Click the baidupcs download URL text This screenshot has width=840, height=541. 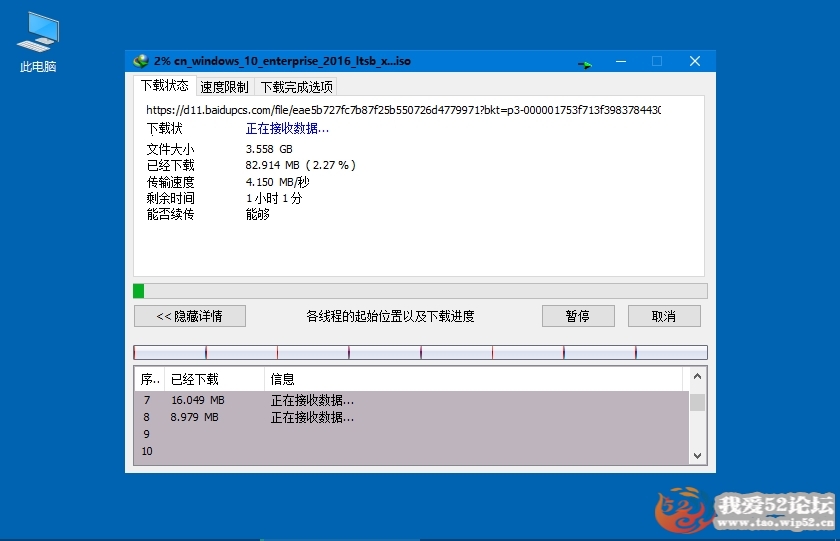point(403,110)
